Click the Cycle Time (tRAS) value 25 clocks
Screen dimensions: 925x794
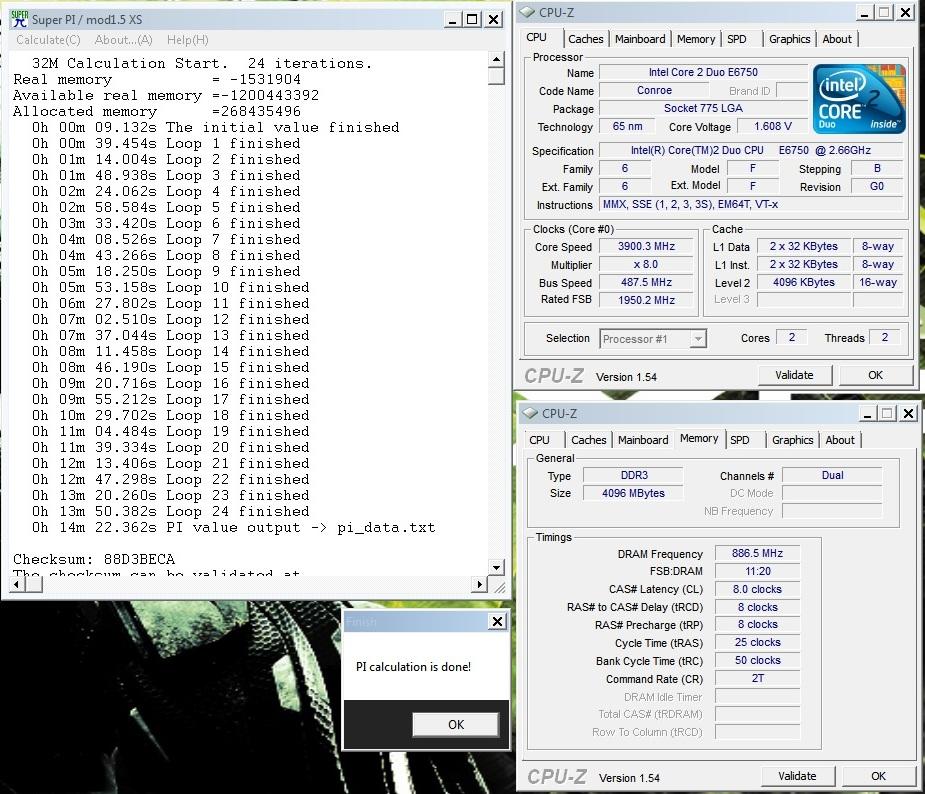[757, 642]
